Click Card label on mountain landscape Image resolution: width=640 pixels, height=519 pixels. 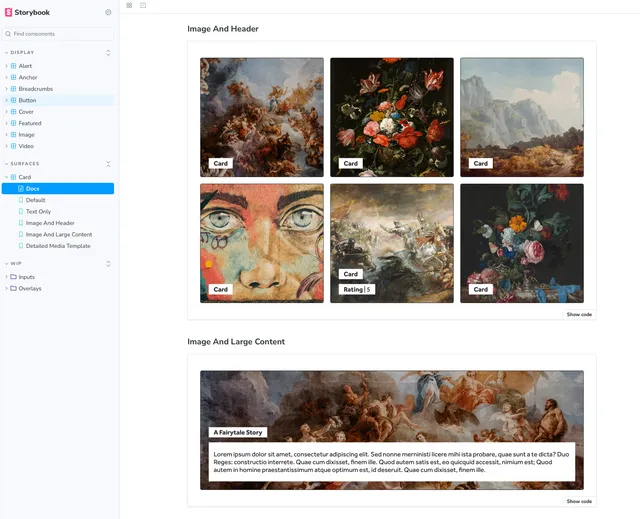[x=481, y=163]
